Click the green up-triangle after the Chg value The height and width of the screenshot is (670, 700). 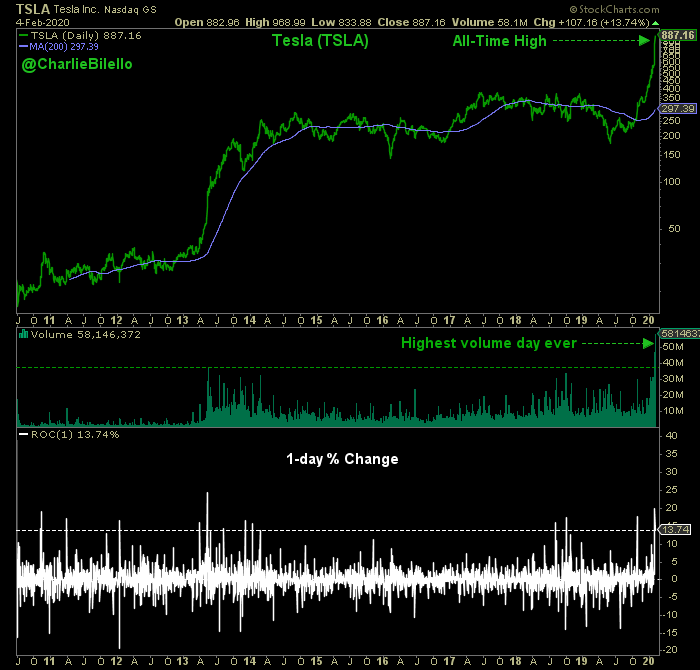[655, 23]
